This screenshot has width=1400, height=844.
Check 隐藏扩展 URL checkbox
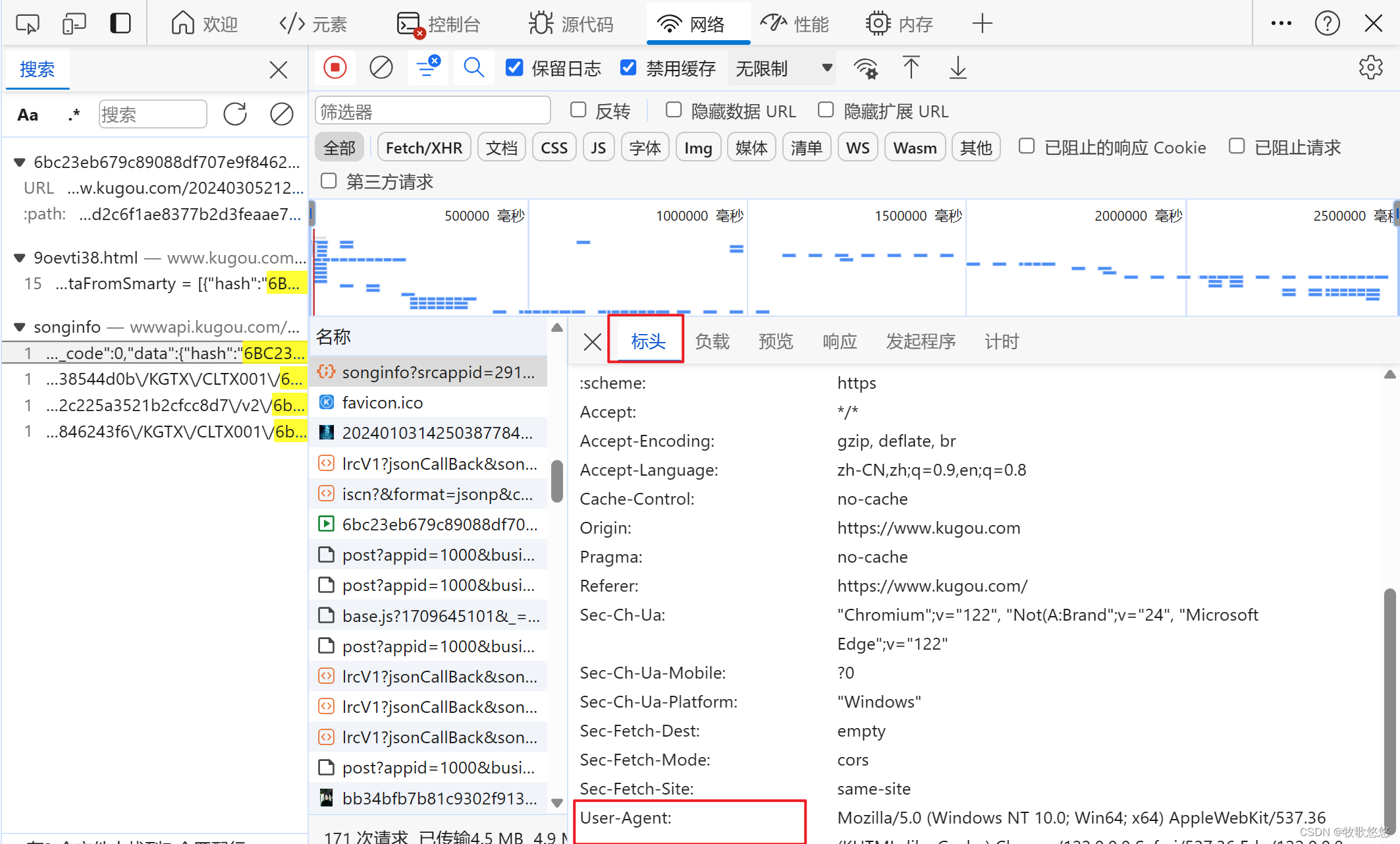tap(826, 110)
